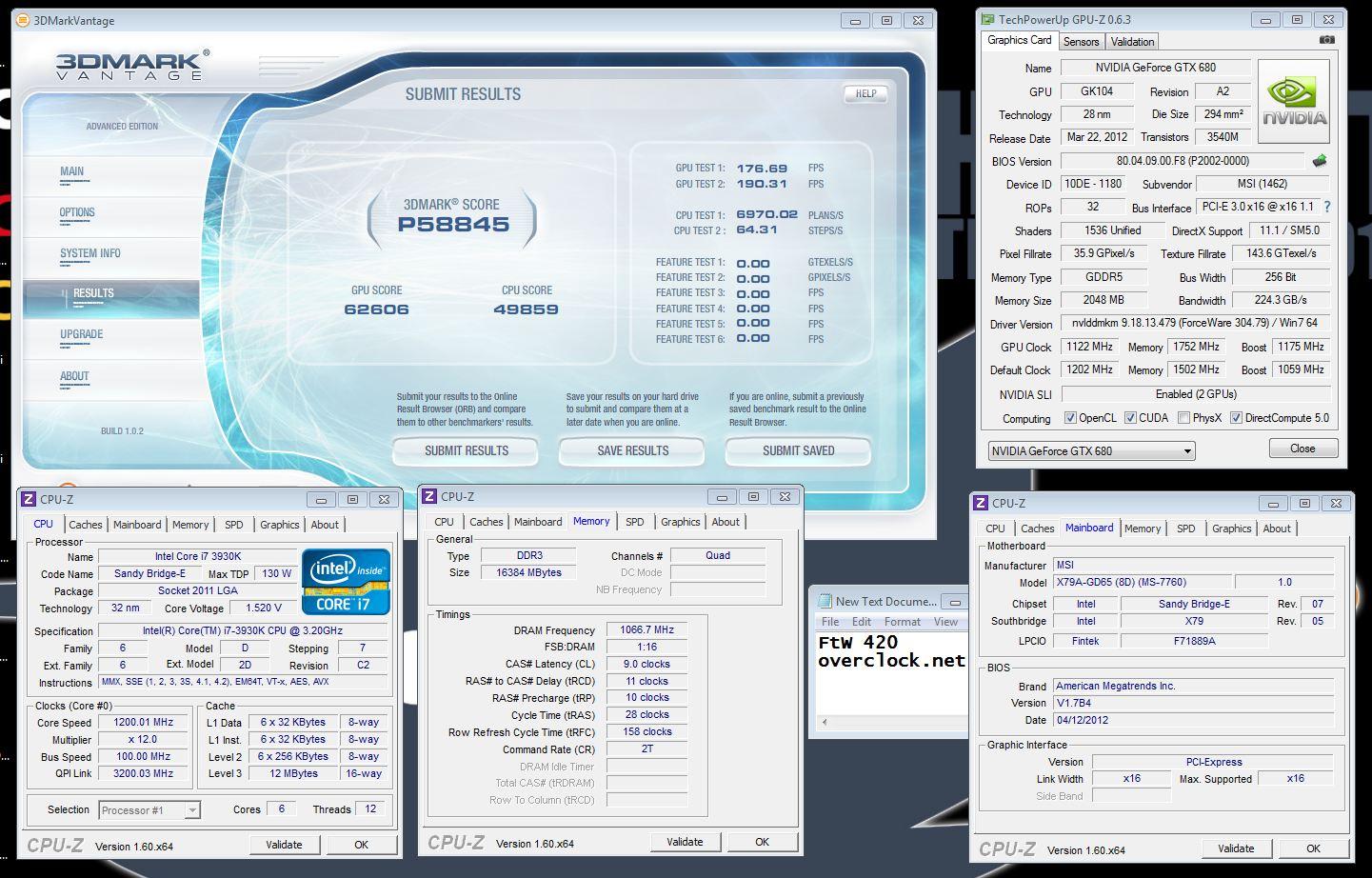Click the NVIDIA logo in GPU-Z
The image size is (1372, 878).
pyautogui.click(x=1294, y=102)
